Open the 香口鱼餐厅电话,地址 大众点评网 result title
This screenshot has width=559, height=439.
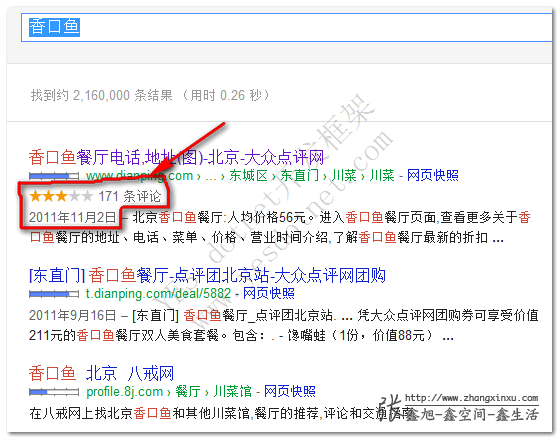(176, 157)
